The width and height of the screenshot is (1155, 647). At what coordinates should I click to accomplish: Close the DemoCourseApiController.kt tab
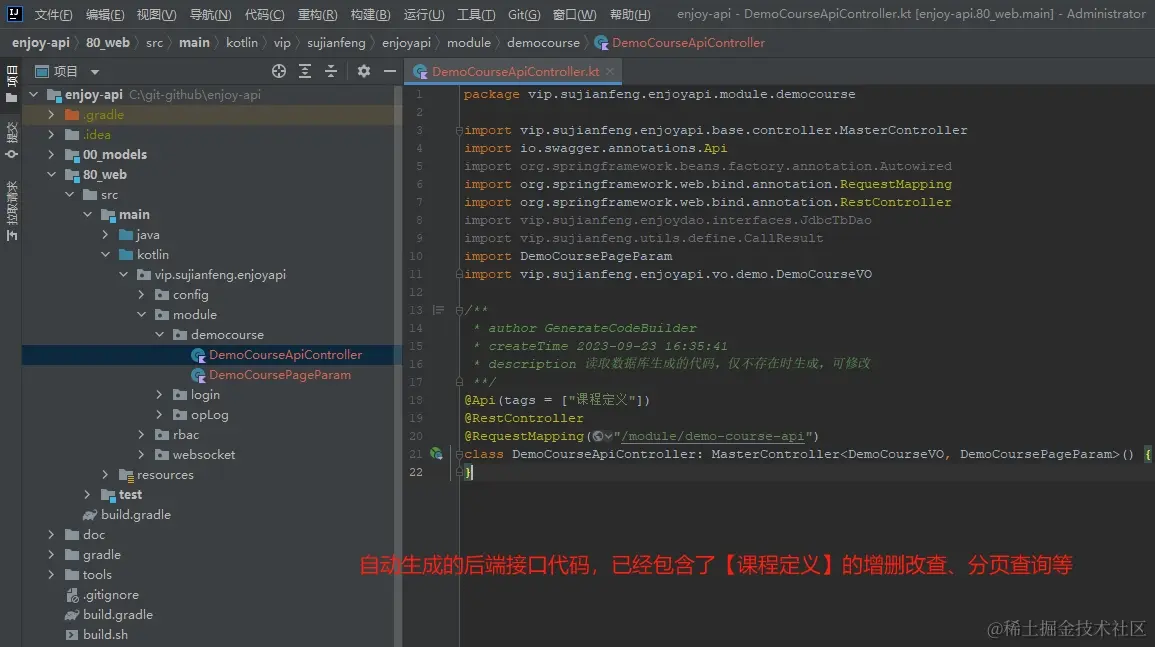tap(610, 71)
